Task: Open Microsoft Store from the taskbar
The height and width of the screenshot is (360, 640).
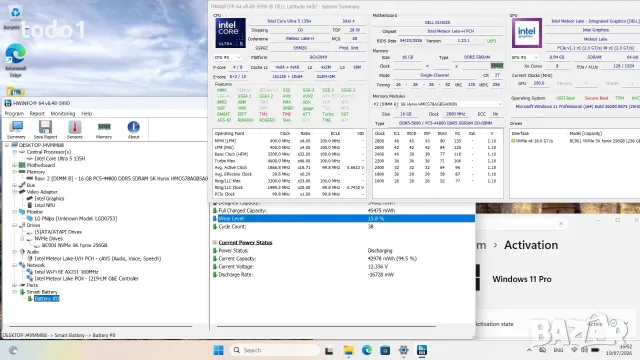Action: click(385, 350)
